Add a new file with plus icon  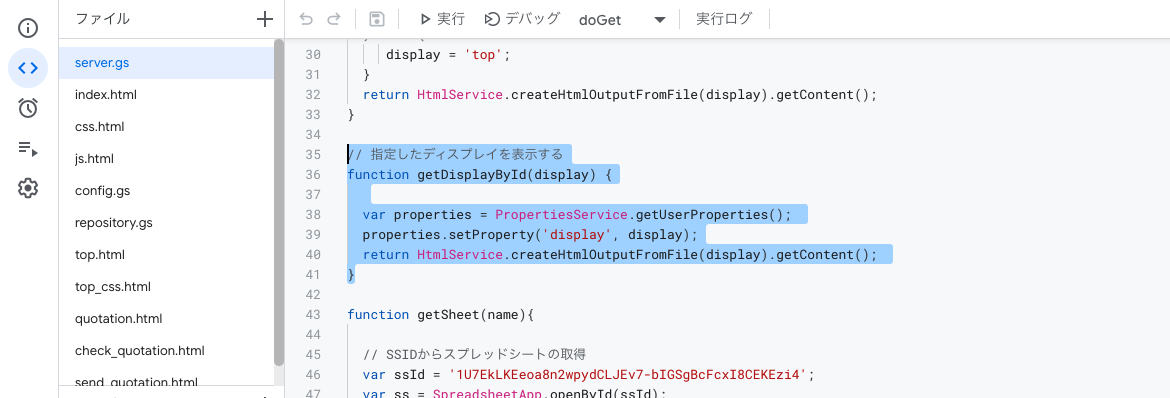coord(264,19)
